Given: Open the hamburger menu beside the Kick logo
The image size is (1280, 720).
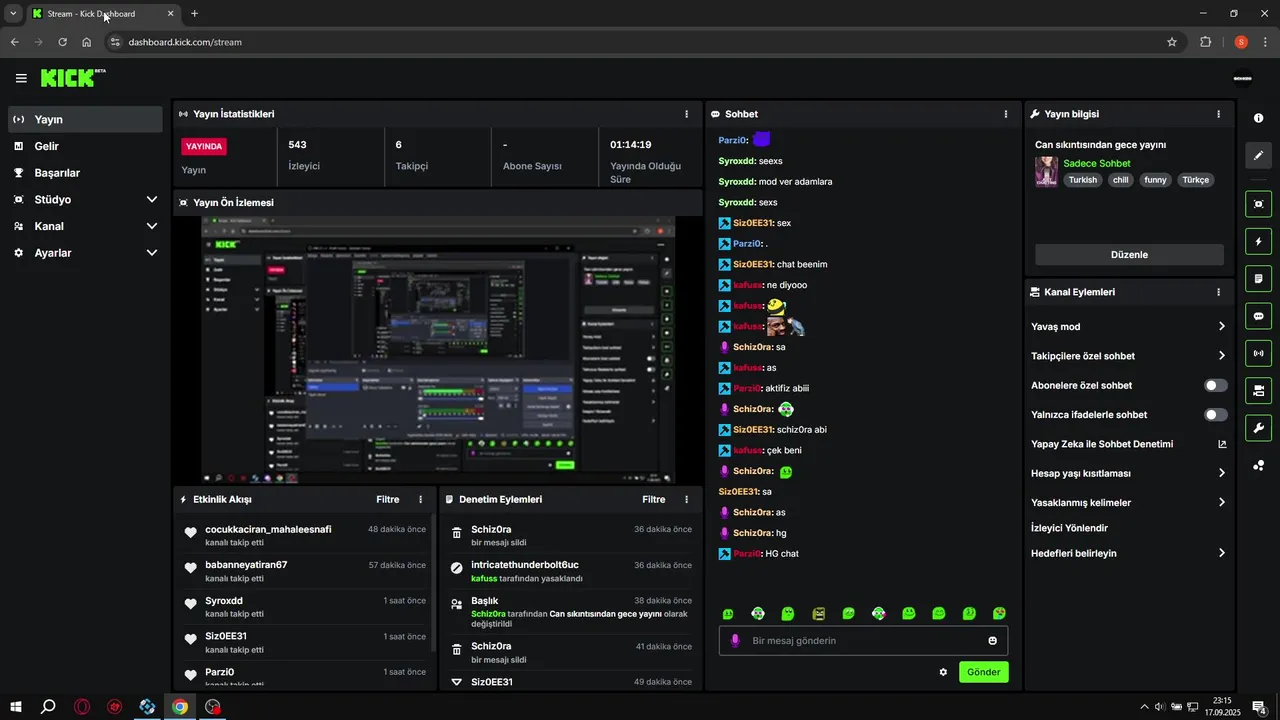Looking at the screenshot, I should point(21,78).
